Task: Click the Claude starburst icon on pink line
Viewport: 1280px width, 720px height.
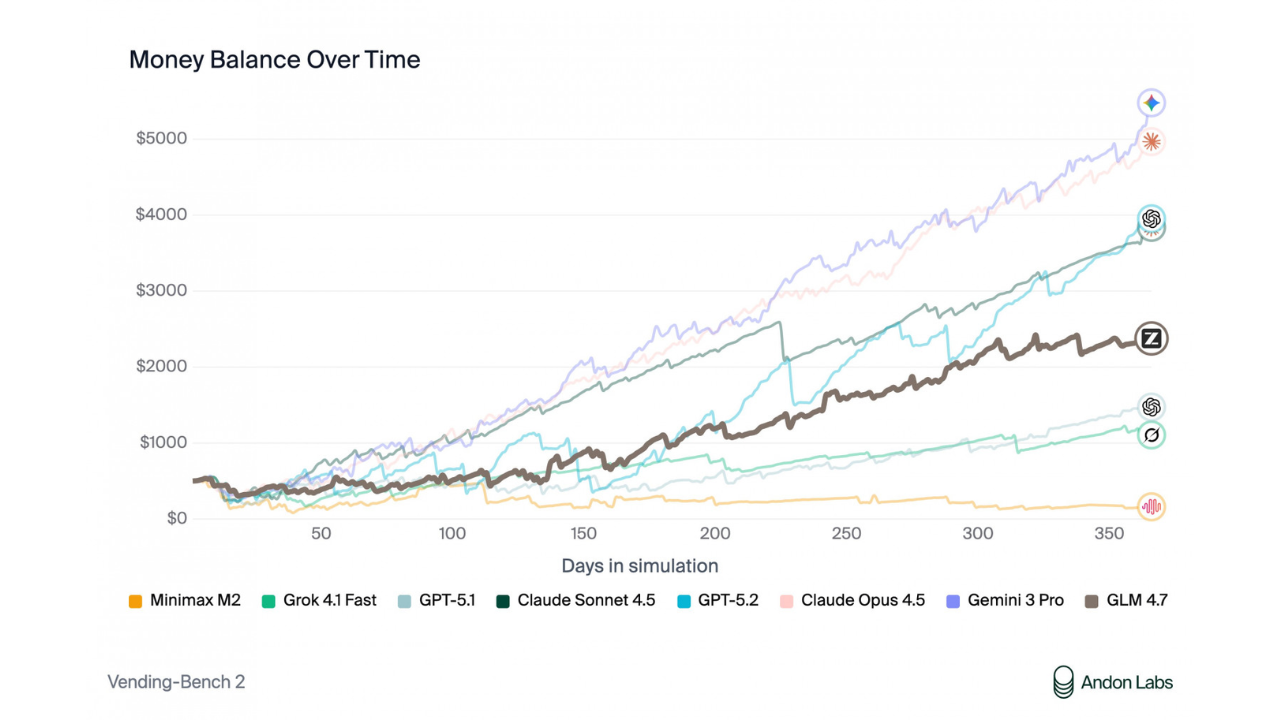Action: [x=1152, y=142]
